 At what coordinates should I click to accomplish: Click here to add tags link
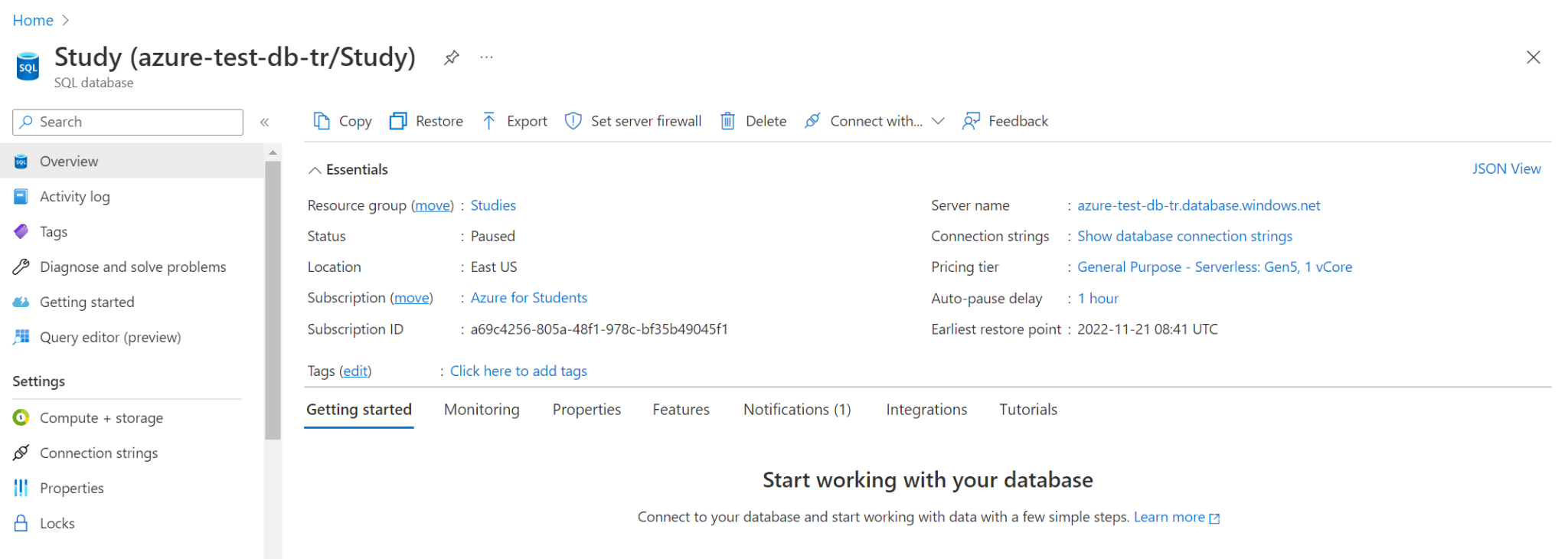[518, 371]
